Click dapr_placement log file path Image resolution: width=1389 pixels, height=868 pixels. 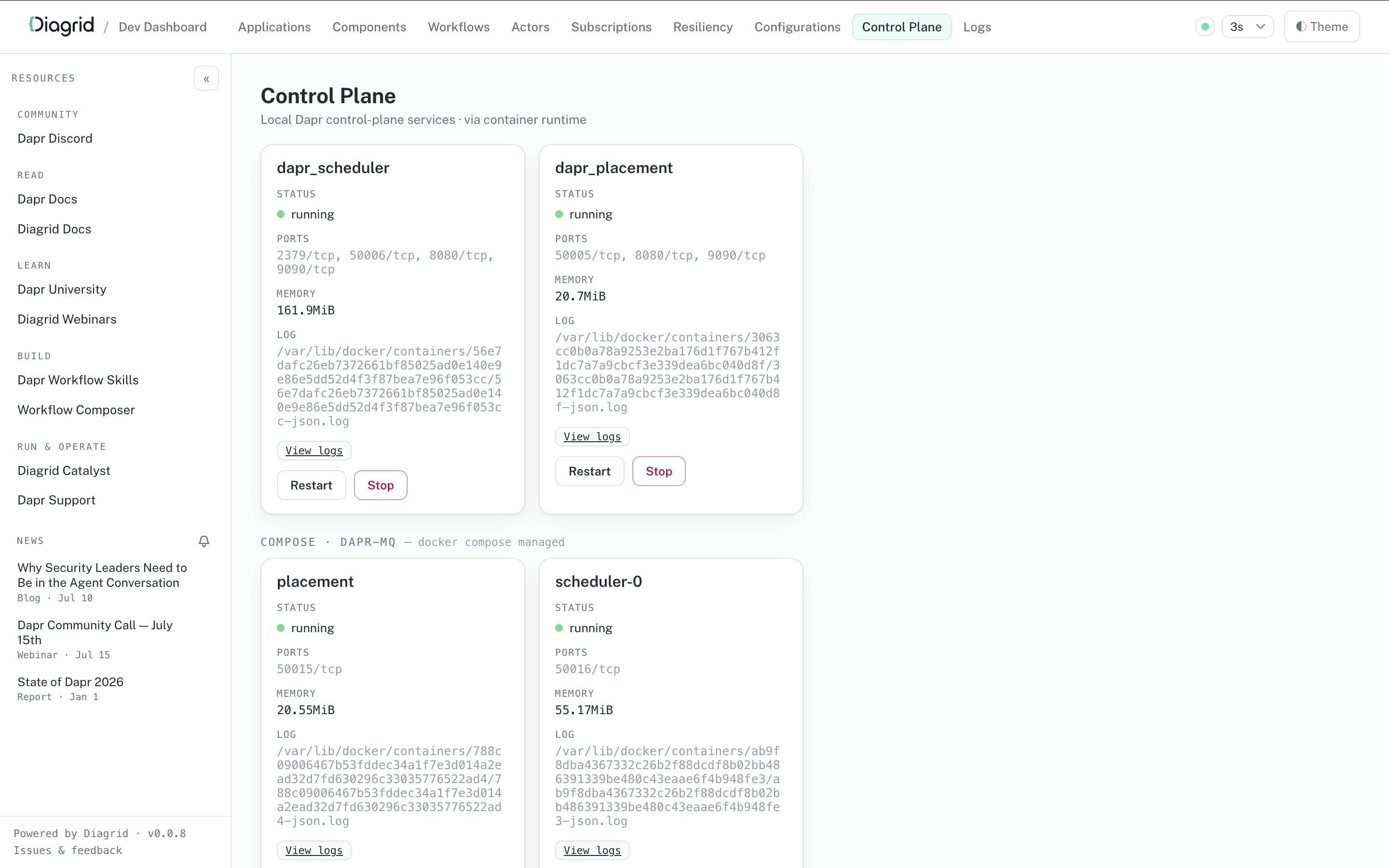pyautogui.click(x=667, y=373)
